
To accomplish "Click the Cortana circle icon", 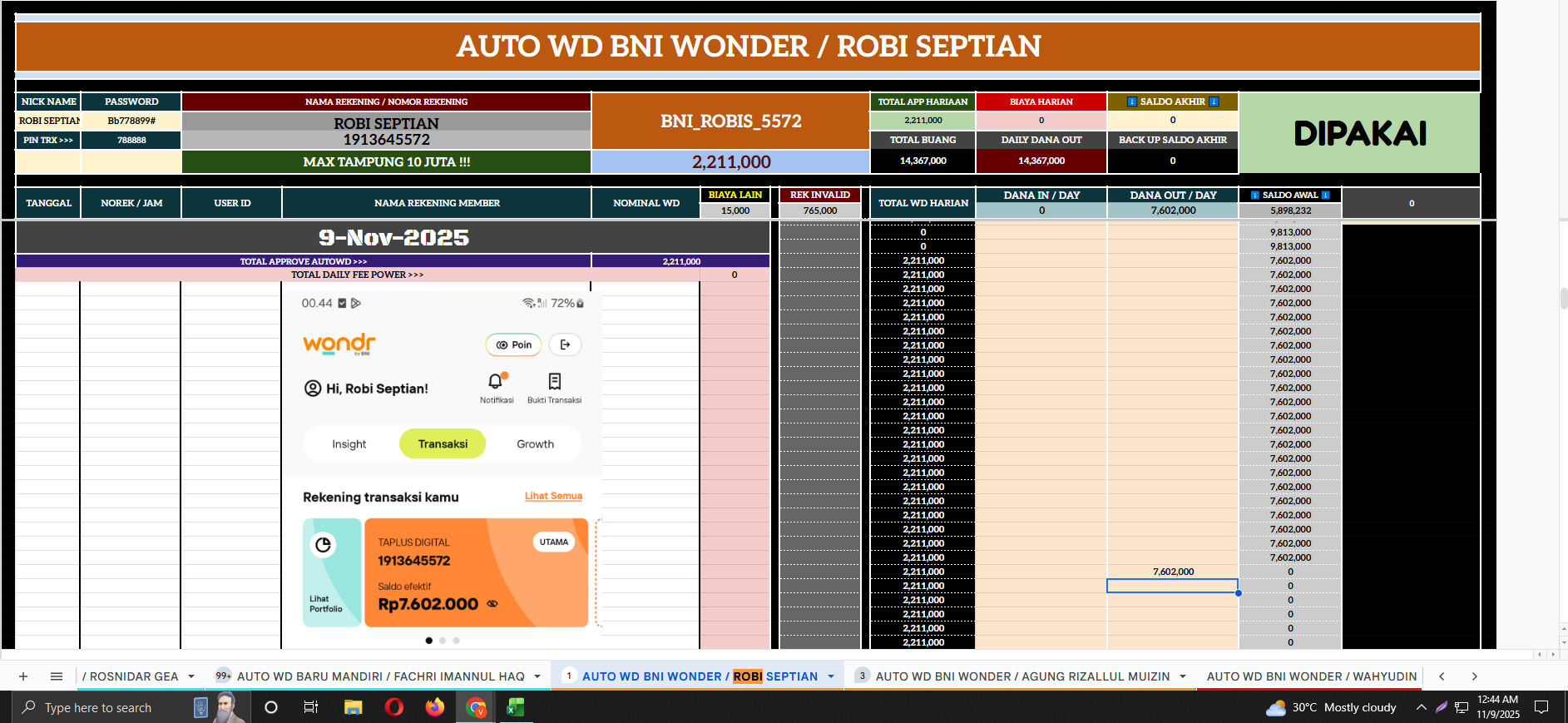I will tap(270, 707).
